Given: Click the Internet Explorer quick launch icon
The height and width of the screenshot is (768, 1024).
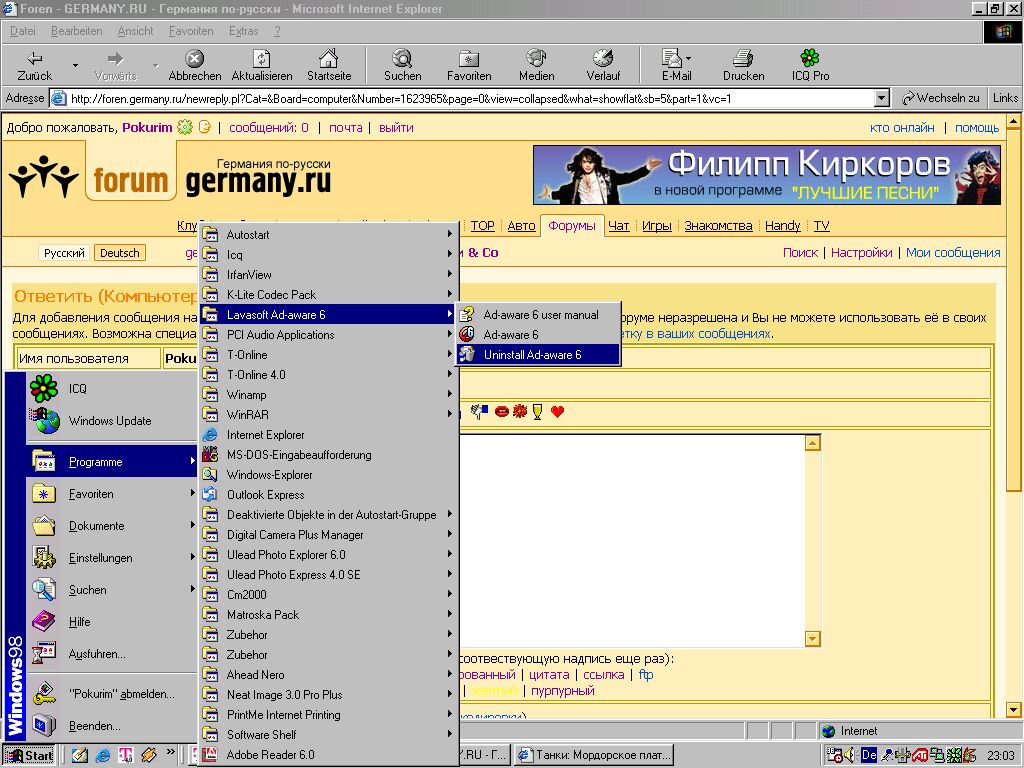Looking at the screenshot, I should [x=103, y=755].
